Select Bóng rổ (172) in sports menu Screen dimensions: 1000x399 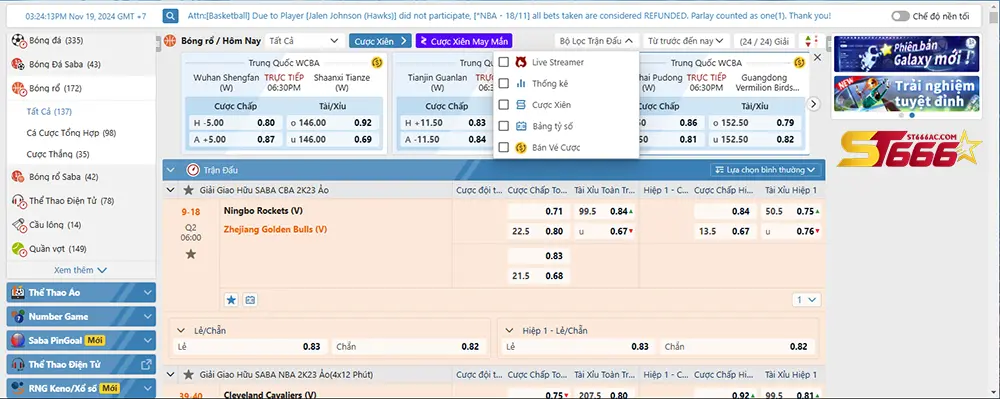click(x=81, y=88)
